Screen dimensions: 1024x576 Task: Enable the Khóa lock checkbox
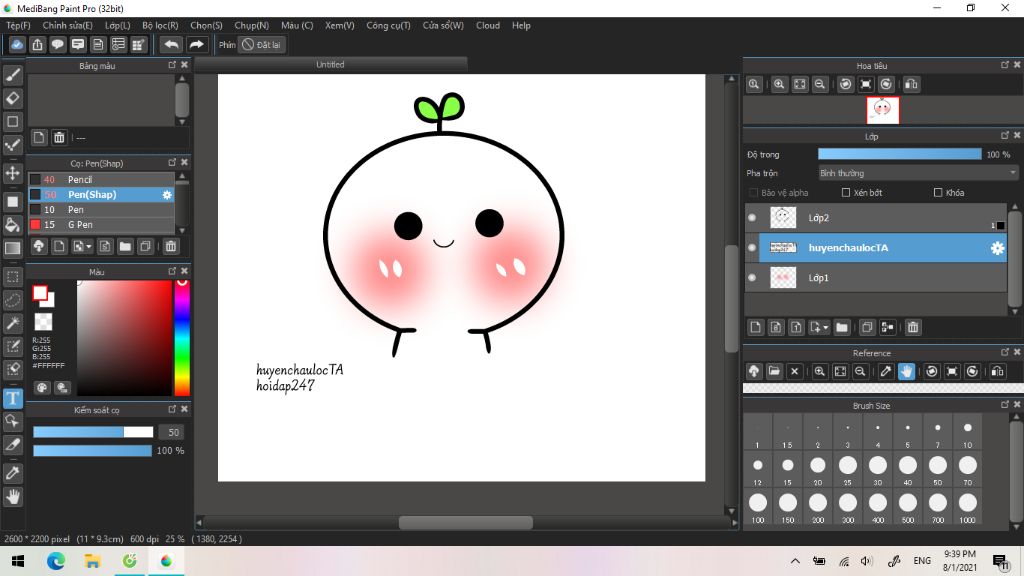[938, 193]
